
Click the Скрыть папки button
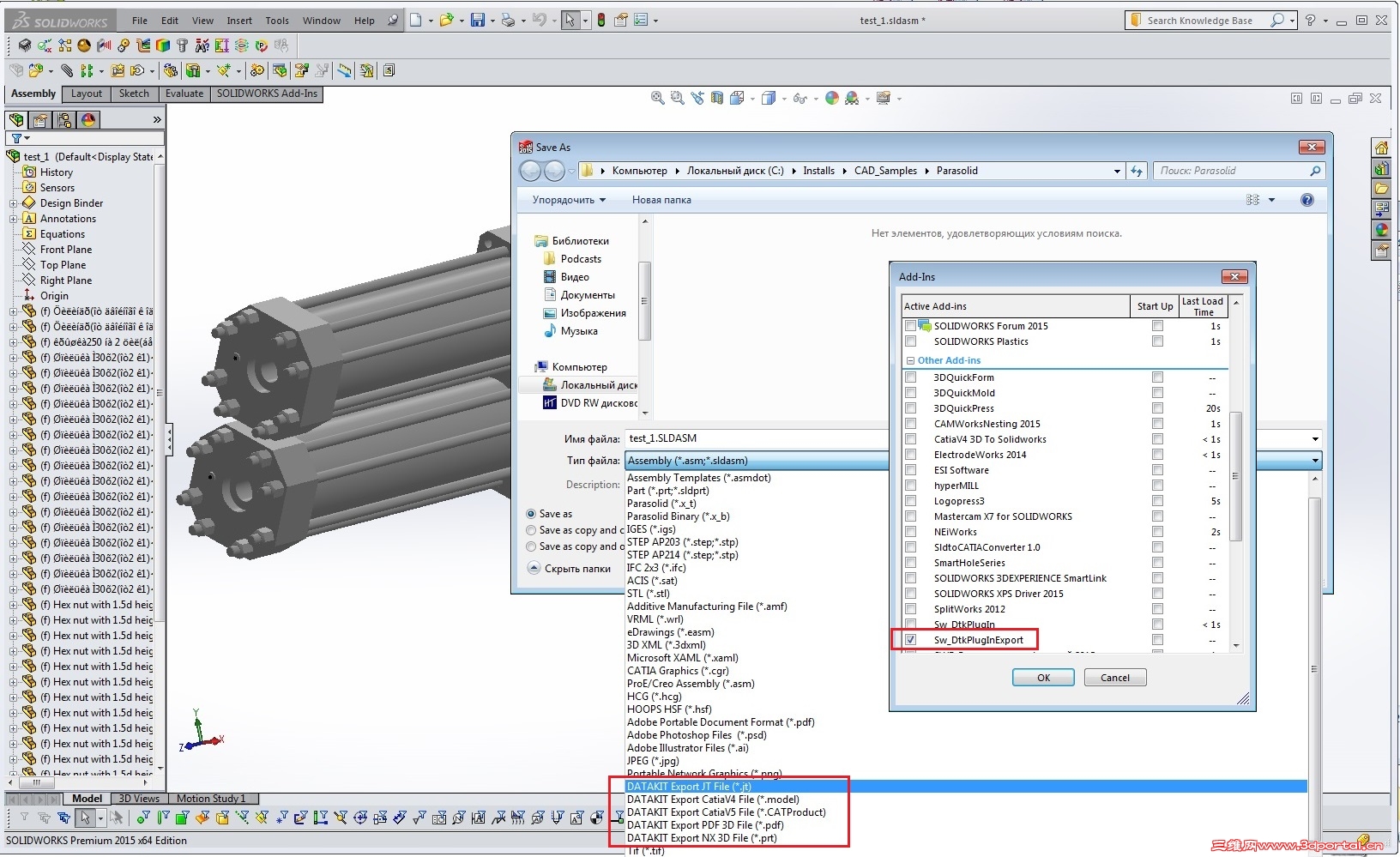(x=569, y=569)
